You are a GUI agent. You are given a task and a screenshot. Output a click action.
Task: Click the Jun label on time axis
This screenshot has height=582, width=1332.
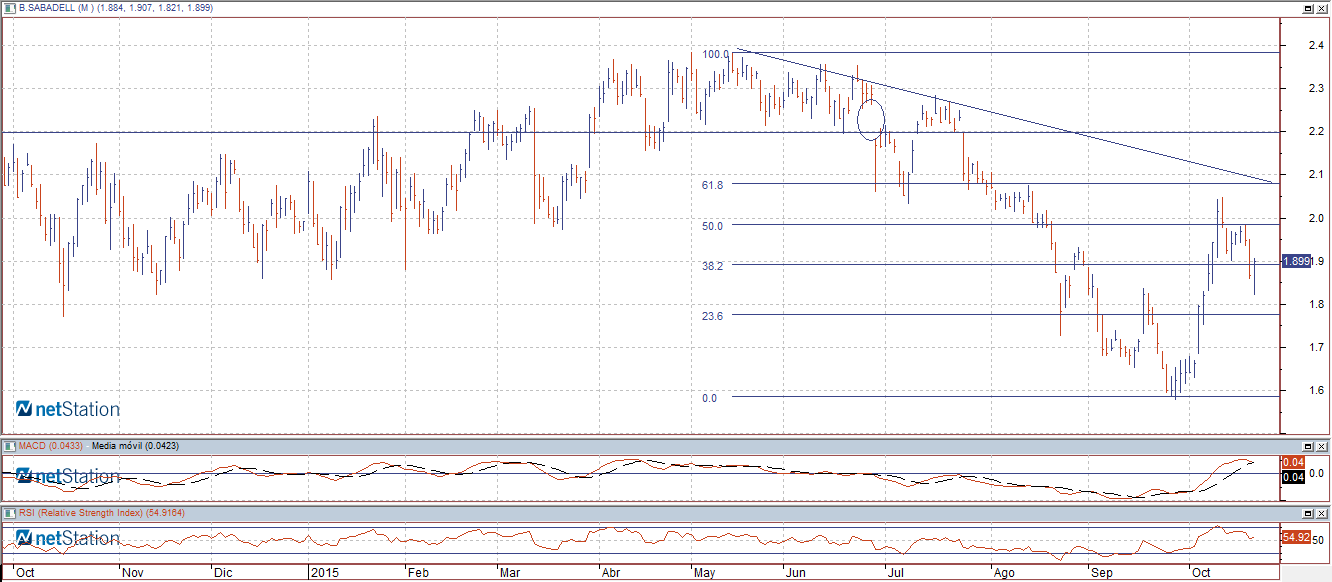click(x=798, y=573)
